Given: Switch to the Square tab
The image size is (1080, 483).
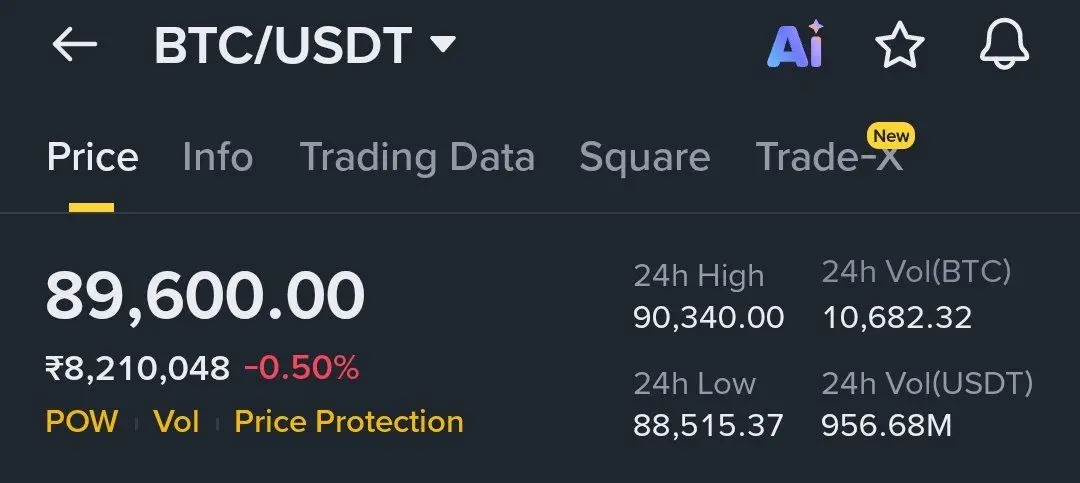Looking at the screenshot, I should point(644,158).
